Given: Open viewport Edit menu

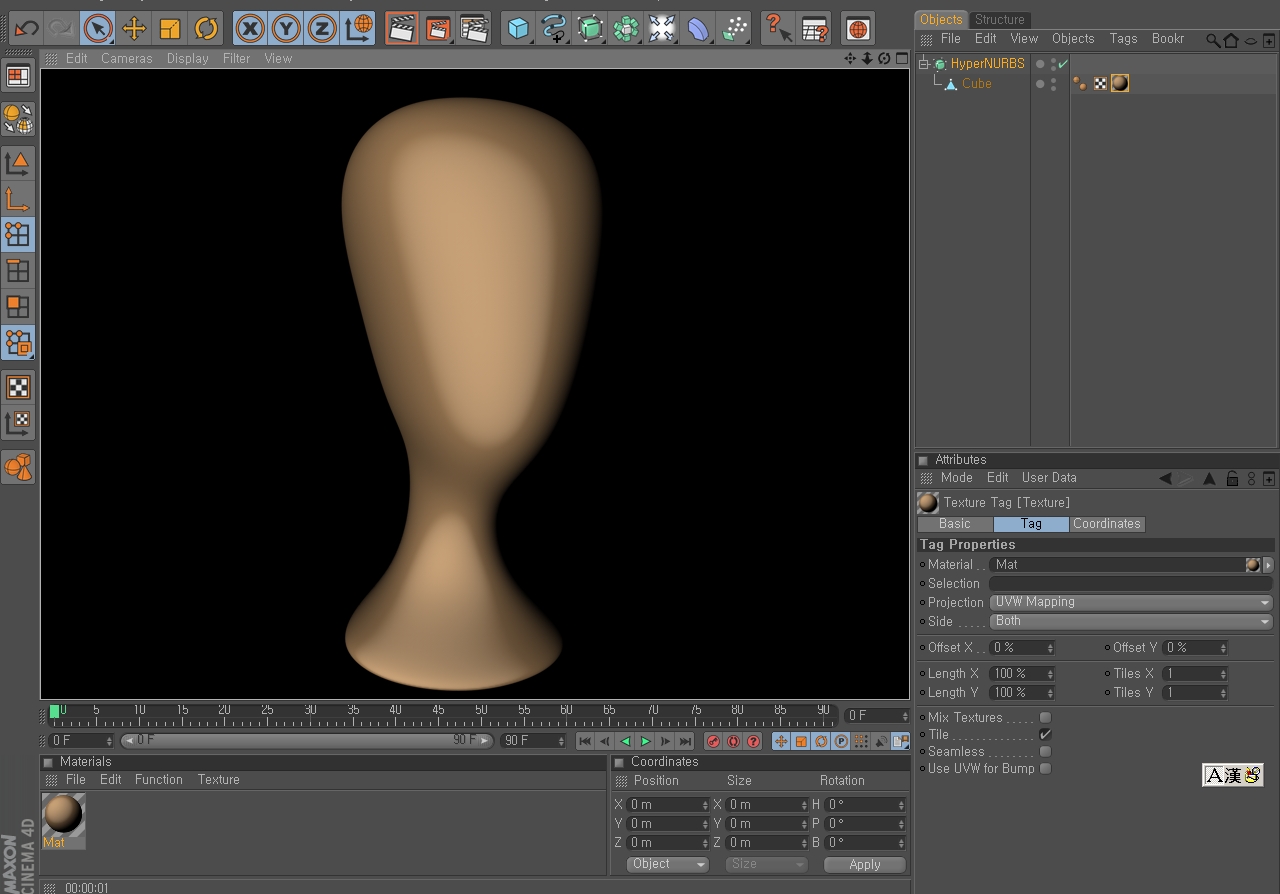Looking at the screenshot, I should 77,59.
